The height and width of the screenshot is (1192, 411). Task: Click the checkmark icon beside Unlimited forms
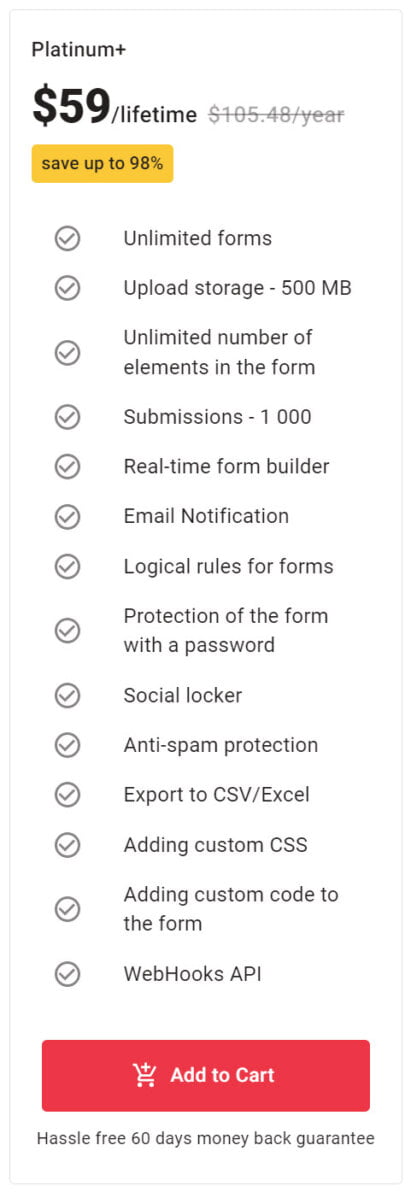coord(68,239)
